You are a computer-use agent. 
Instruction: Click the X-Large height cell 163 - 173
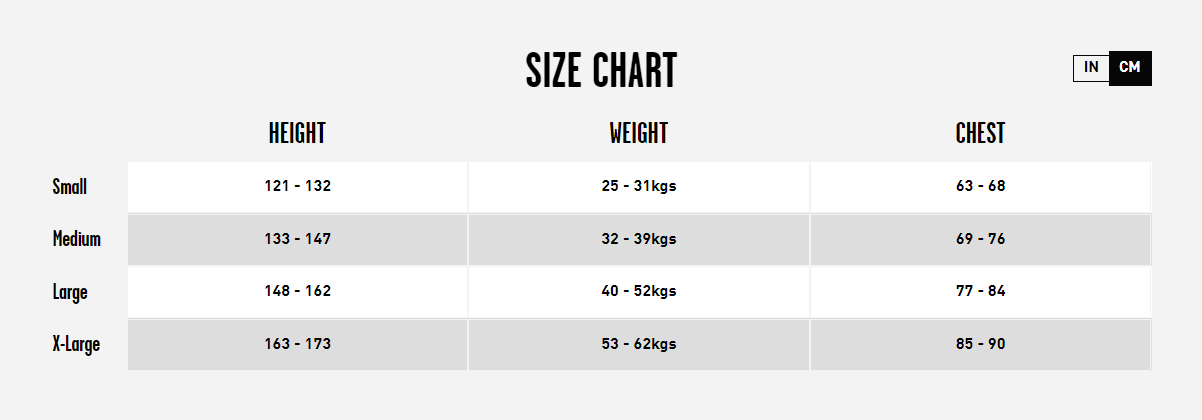(298, 344)
